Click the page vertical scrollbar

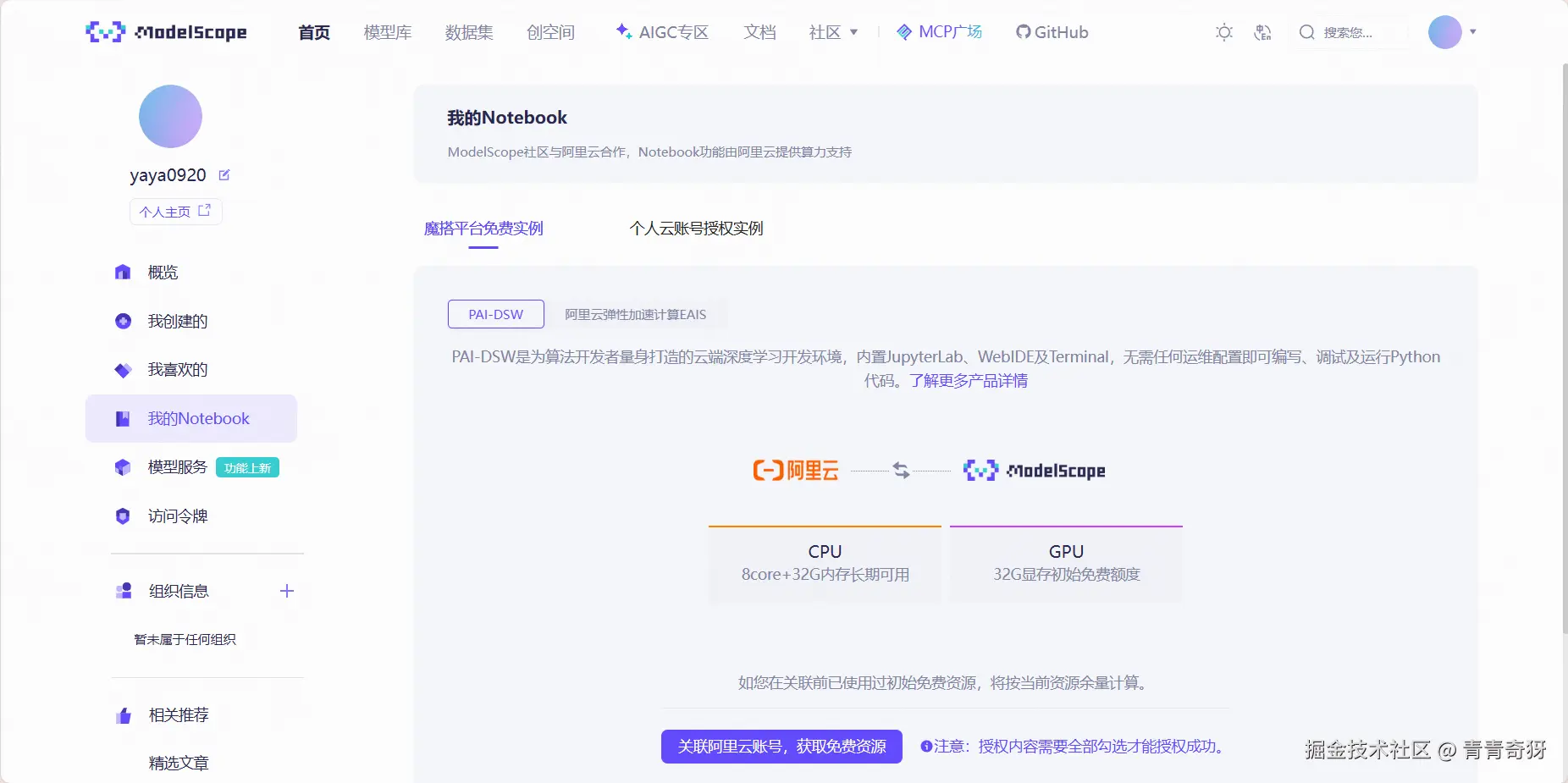click(1564, 347)
